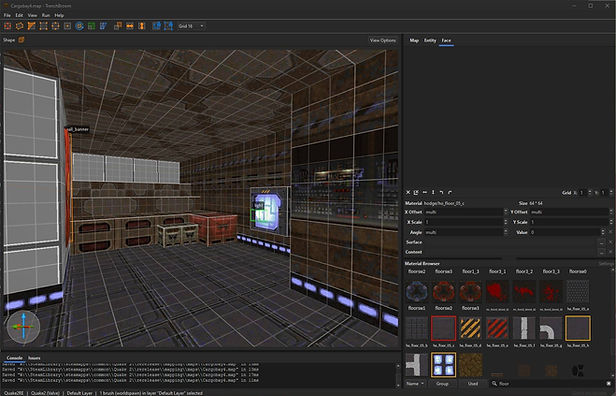Flip selection horizontally from toolbar
Viewport: 616px width, 396px height.
coord(130,26)
